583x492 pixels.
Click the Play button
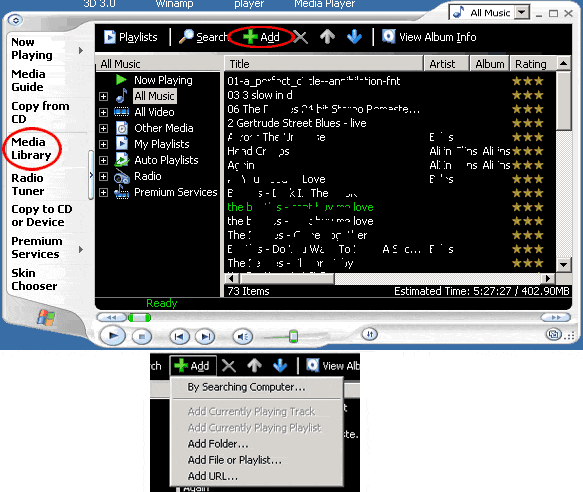[112, 336]
